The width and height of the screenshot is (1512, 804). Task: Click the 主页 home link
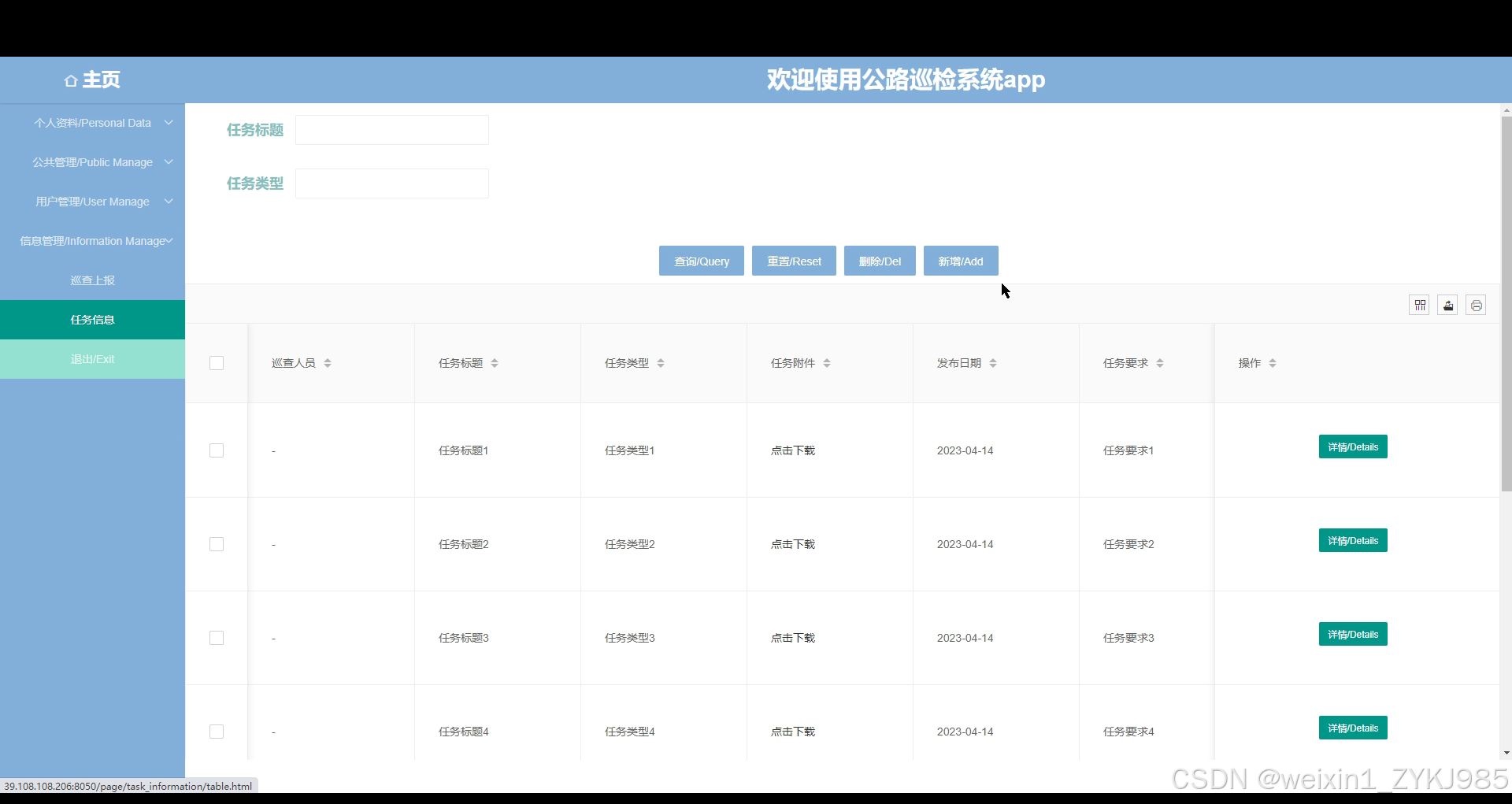[92, 80]
